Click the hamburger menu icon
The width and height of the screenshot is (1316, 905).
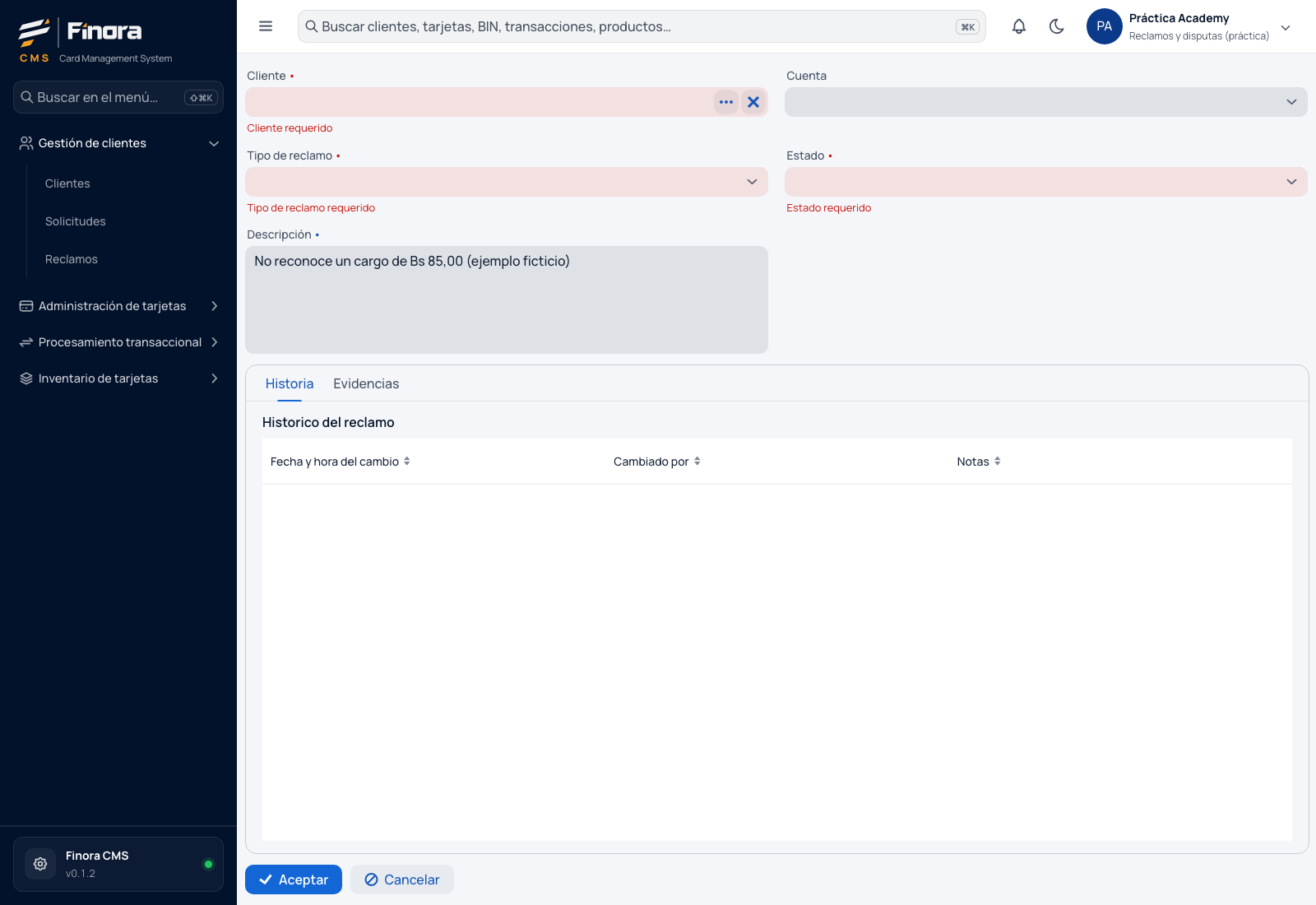coord(266,26)
